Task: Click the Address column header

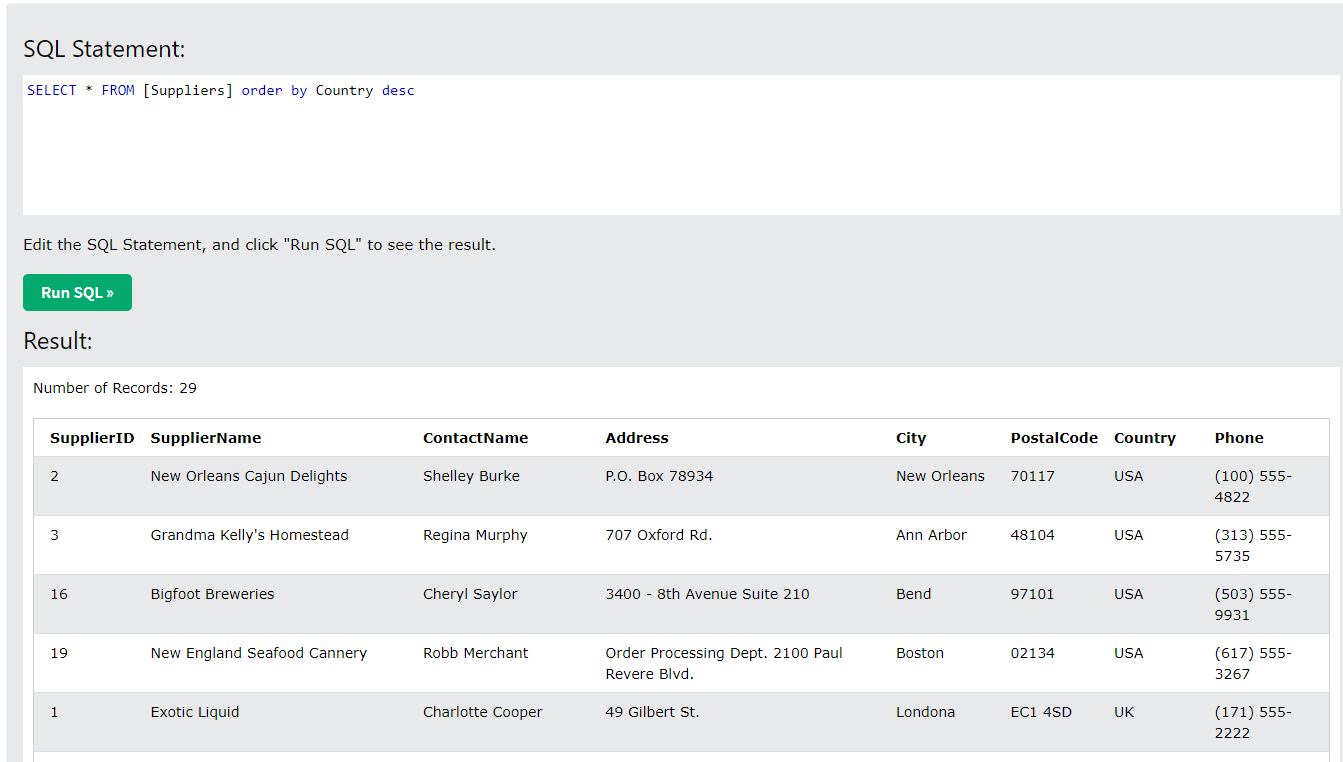Action: [637, 438]
